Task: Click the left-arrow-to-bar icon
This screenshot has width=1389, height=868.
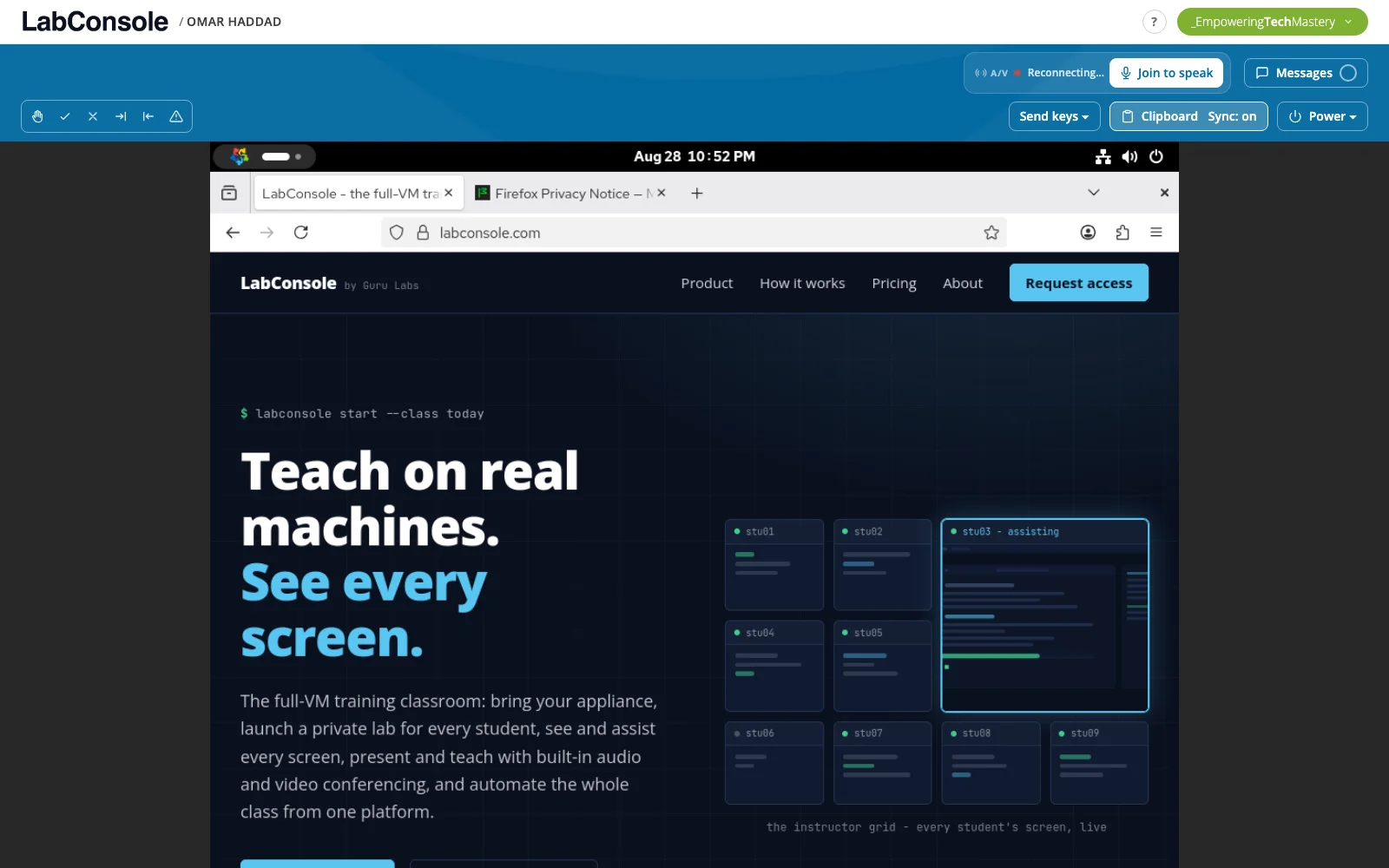Action: (x=148, y=116)
